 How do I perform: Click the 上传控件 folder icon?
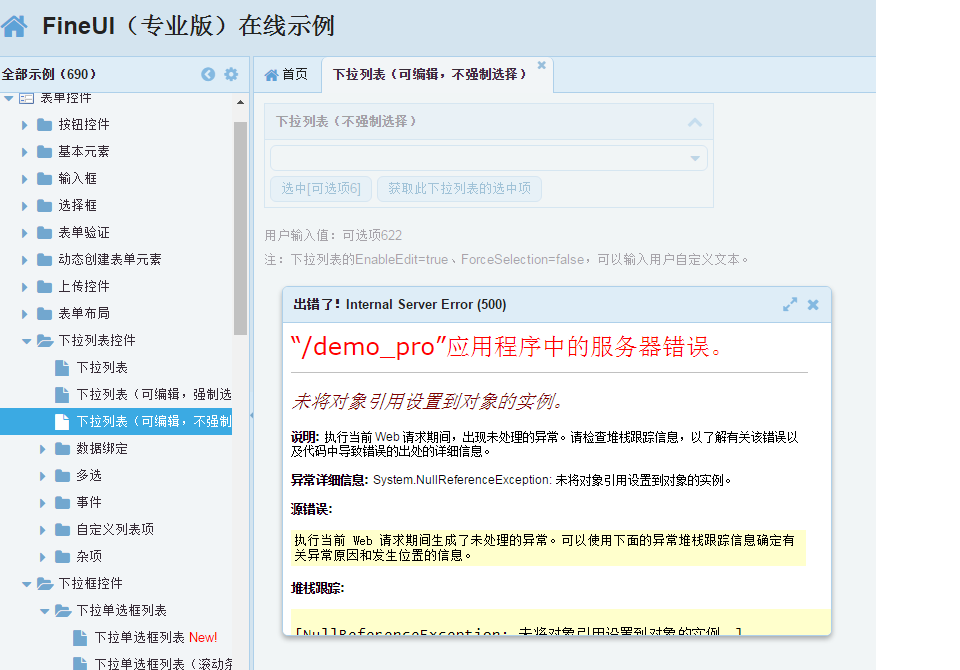pyautogui.click(x=44, y=287)
